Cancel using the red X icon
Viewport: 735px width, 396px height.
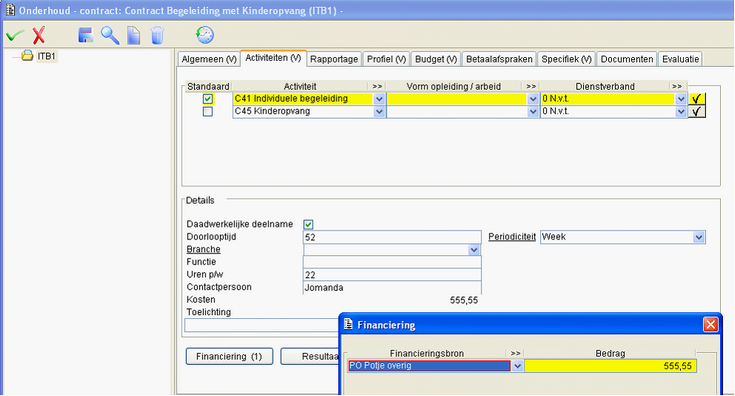39,35
